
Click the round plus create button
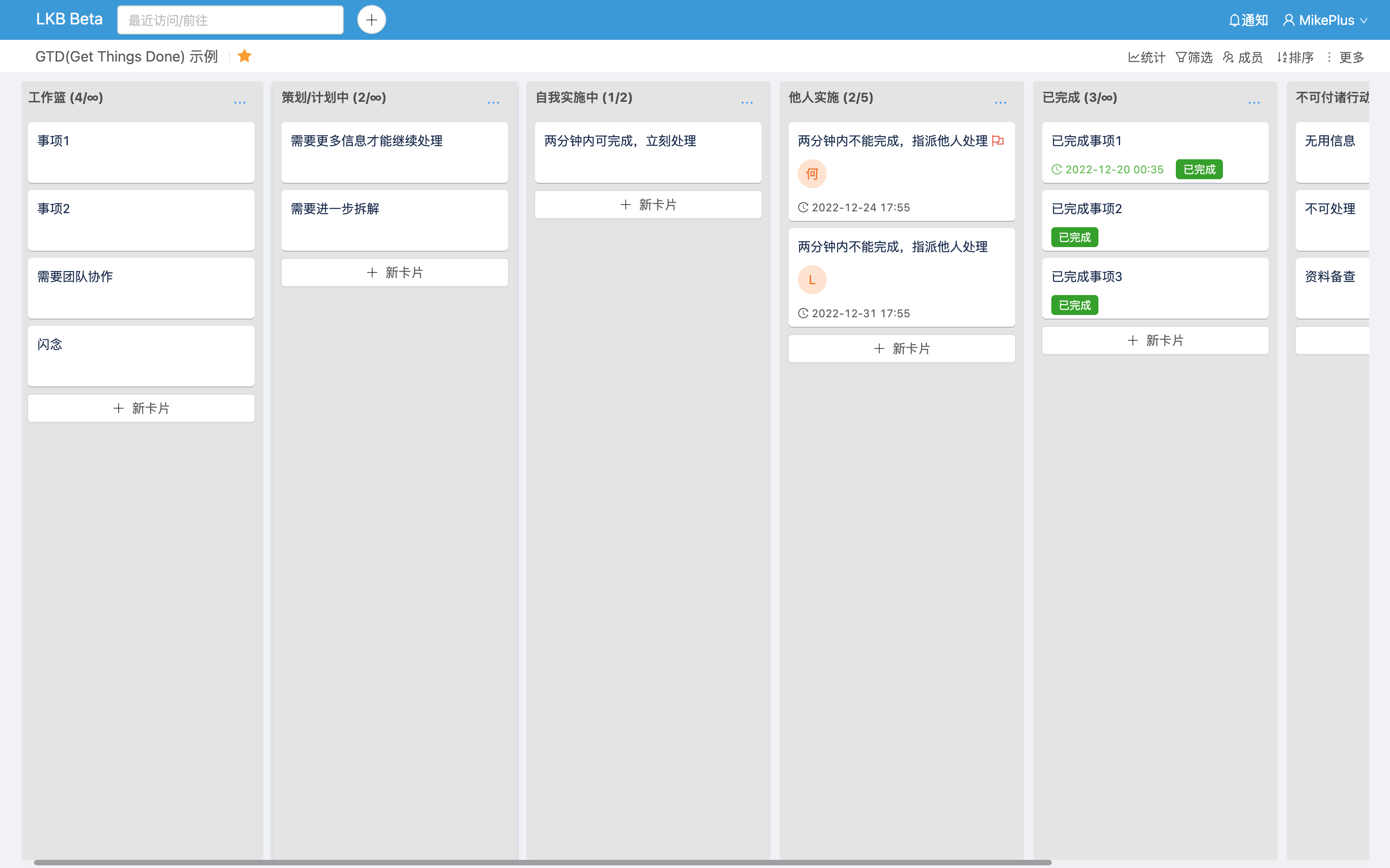click(372, 20)
